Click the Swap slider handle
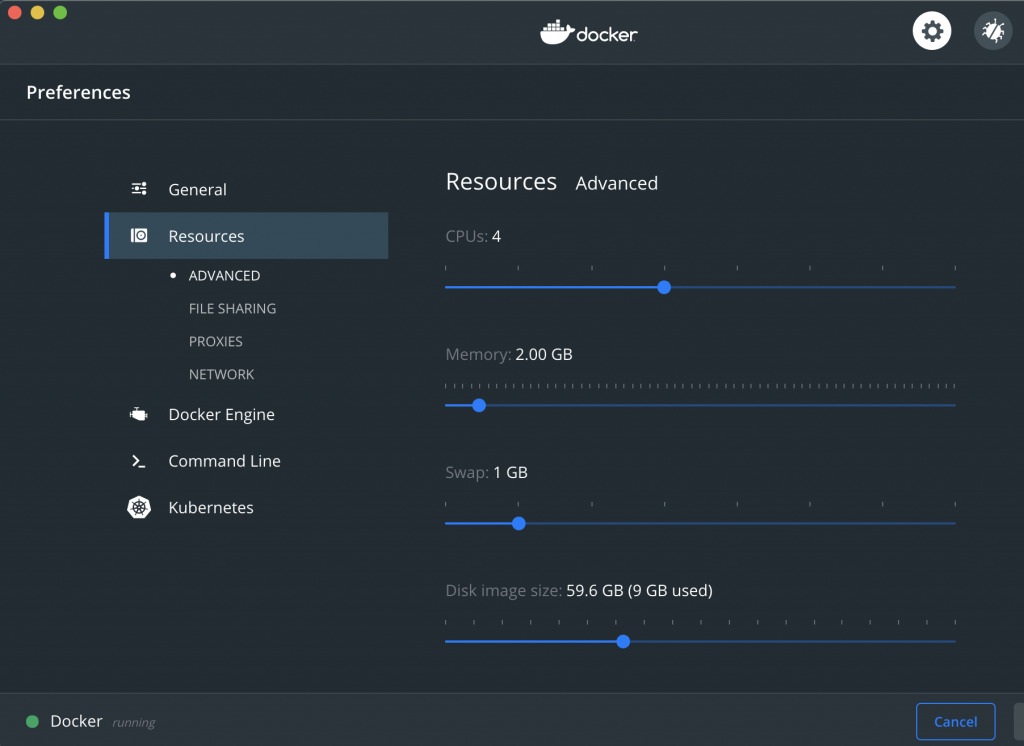 pos(519,524)
